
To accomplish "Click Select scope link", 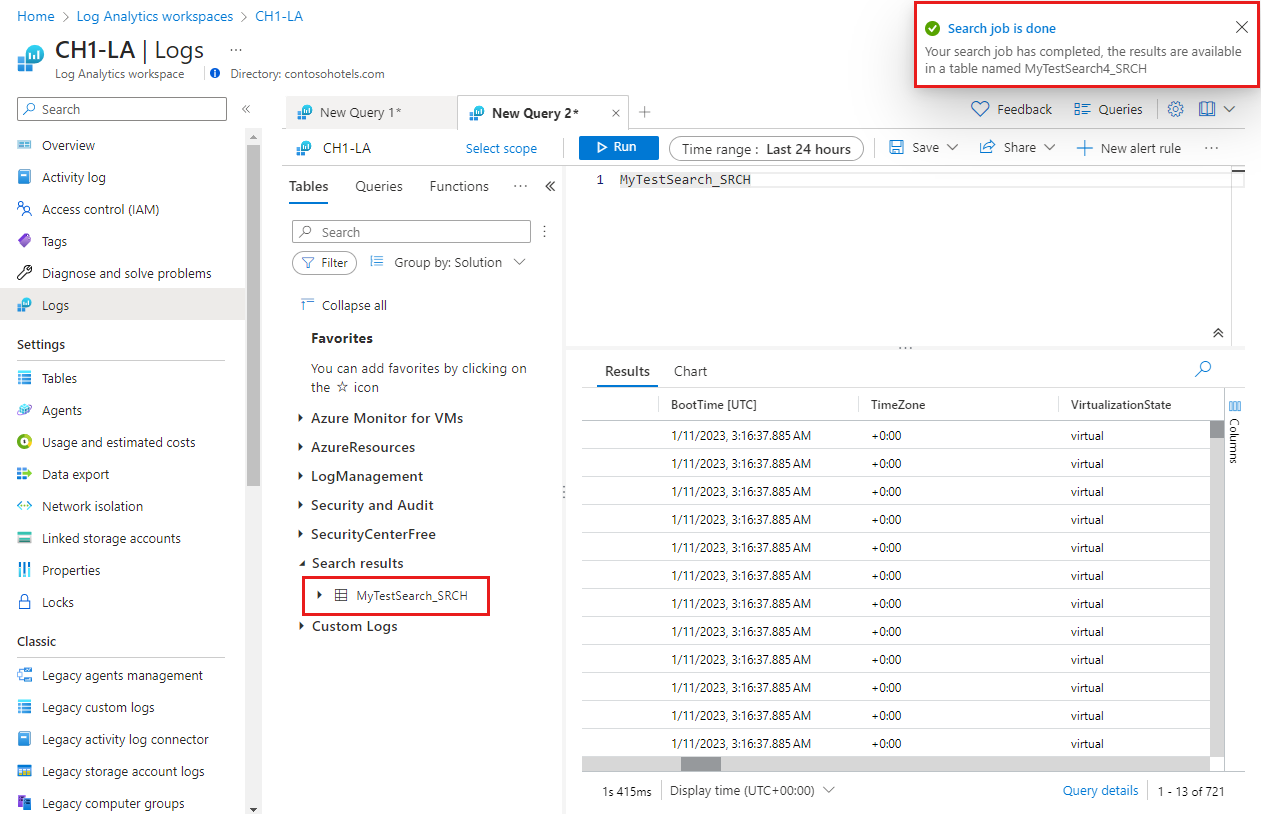I will (501, 148).
